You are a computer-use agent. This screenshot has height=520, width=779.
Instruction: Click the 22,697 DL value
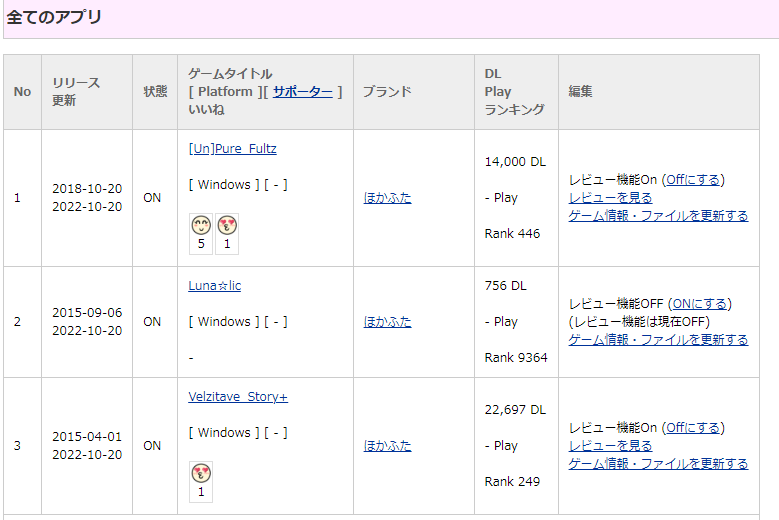(515, 410)
